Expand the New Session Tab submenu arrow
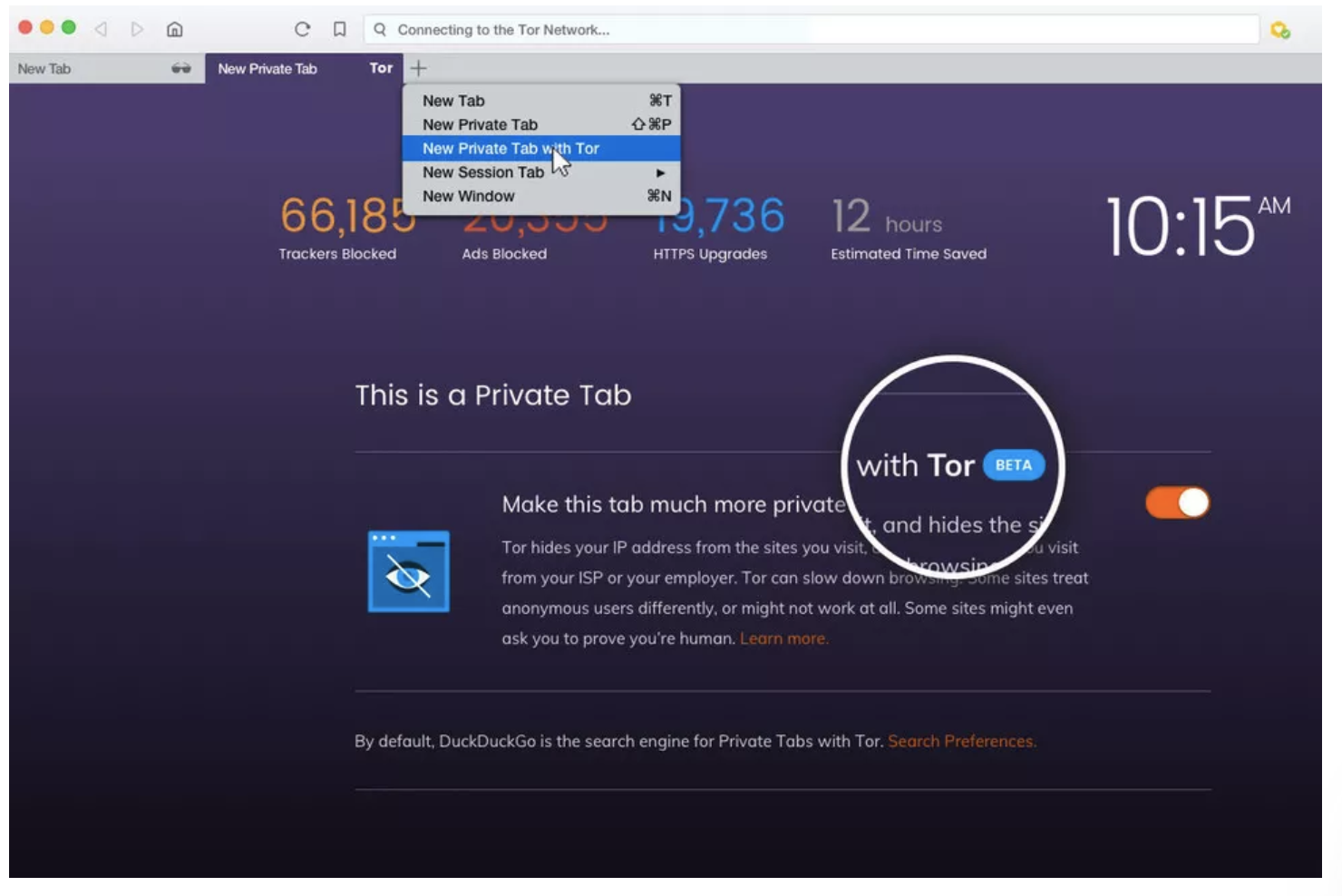1342x896 pixels. (x=660, y=172)
